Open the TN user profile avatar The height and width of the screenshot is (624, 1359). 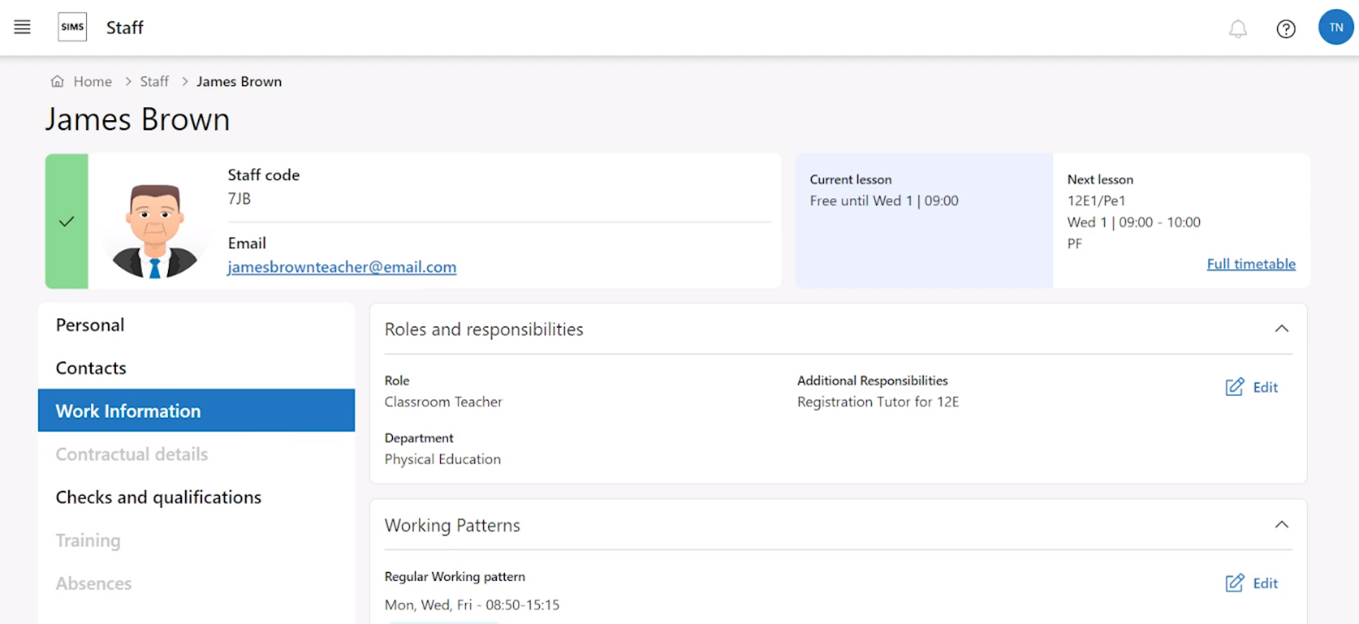pos(1335,27)
